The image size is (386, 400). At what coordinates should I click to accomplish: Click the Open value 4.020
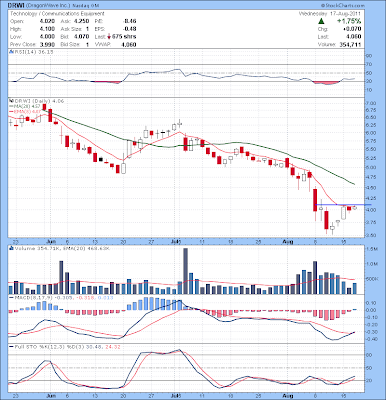pos(47,21)
